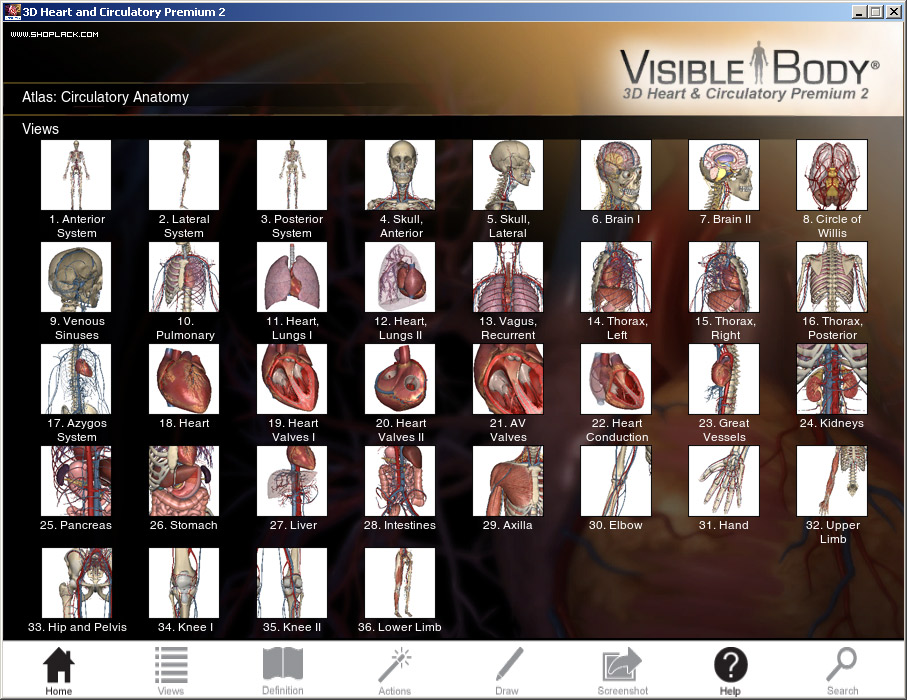Open the Elbow view thumbnail
The width and height of the screenshot is (907, 700).
[x=616, y=481]
